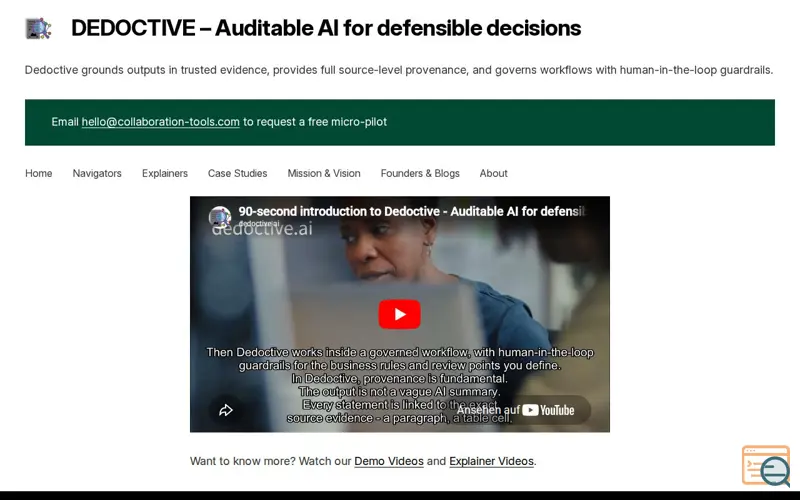Click the Dedoctive site logo icon
The height and width of the screenshot is (500, 800).
click(x=38, y=28)
